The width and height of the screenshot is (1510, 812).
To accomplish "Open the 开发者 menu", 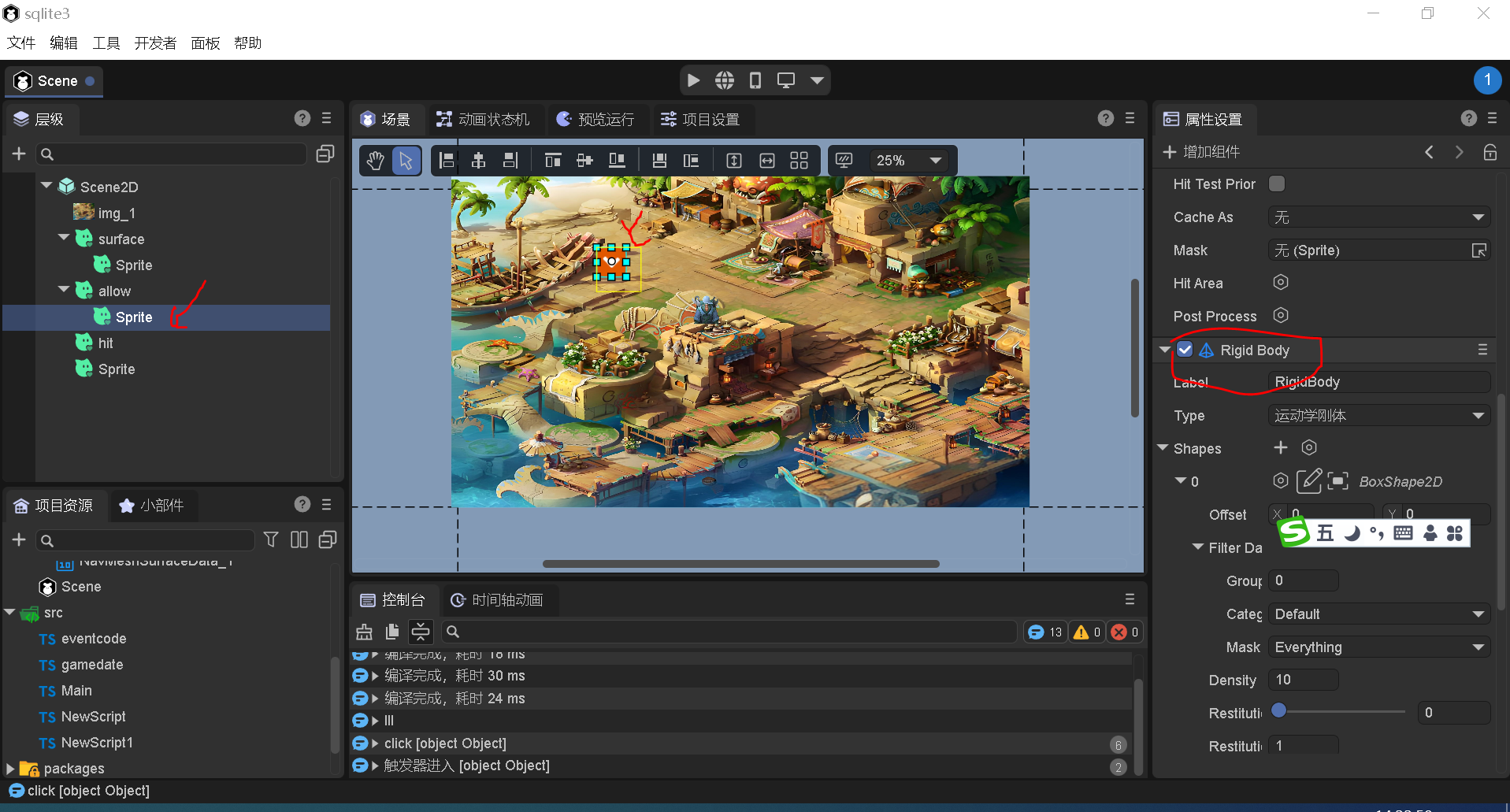I will (155, 43).
